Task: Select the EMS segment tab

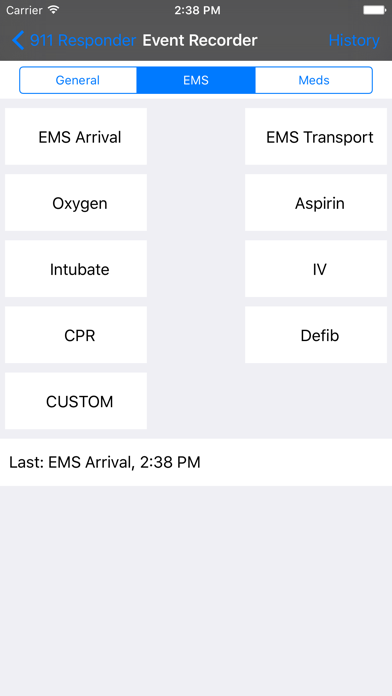Action: (x=196, y=80)
